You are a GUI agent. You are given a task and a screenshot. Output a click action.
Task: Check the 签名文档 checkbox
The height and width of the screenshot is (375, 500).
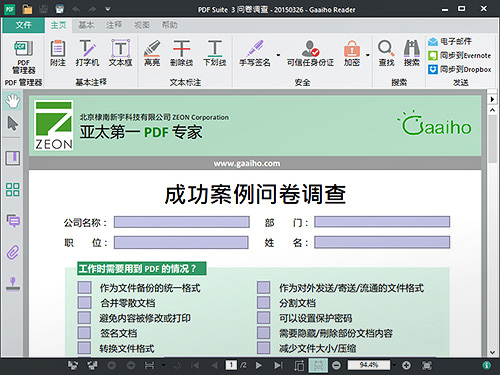[x=84, y=333]
